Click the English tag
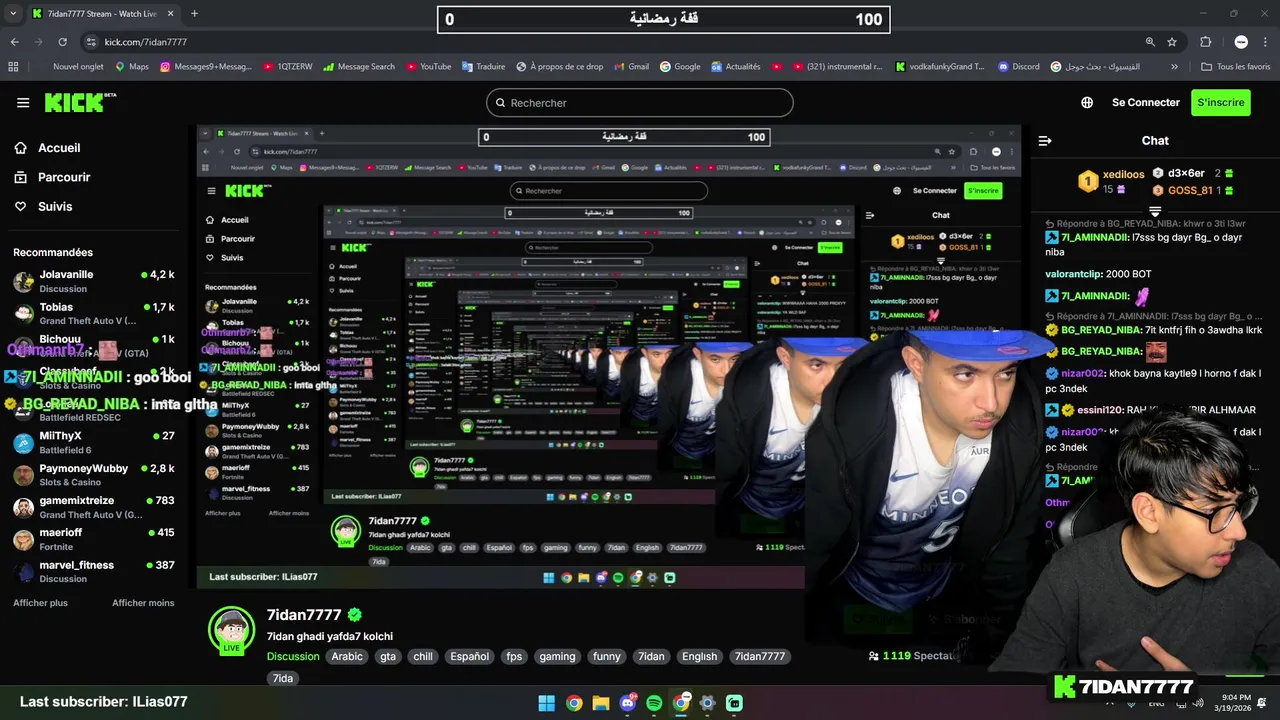Image resolution: width=1280 pixels, height=720 pixels. click(699, 657)
